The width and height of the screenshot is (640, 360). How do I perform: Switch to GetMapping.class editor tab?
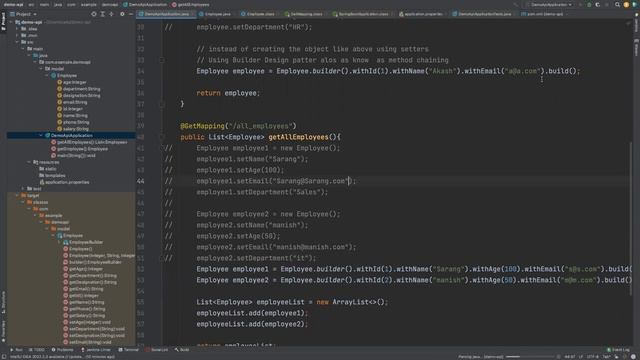[306, 14]
